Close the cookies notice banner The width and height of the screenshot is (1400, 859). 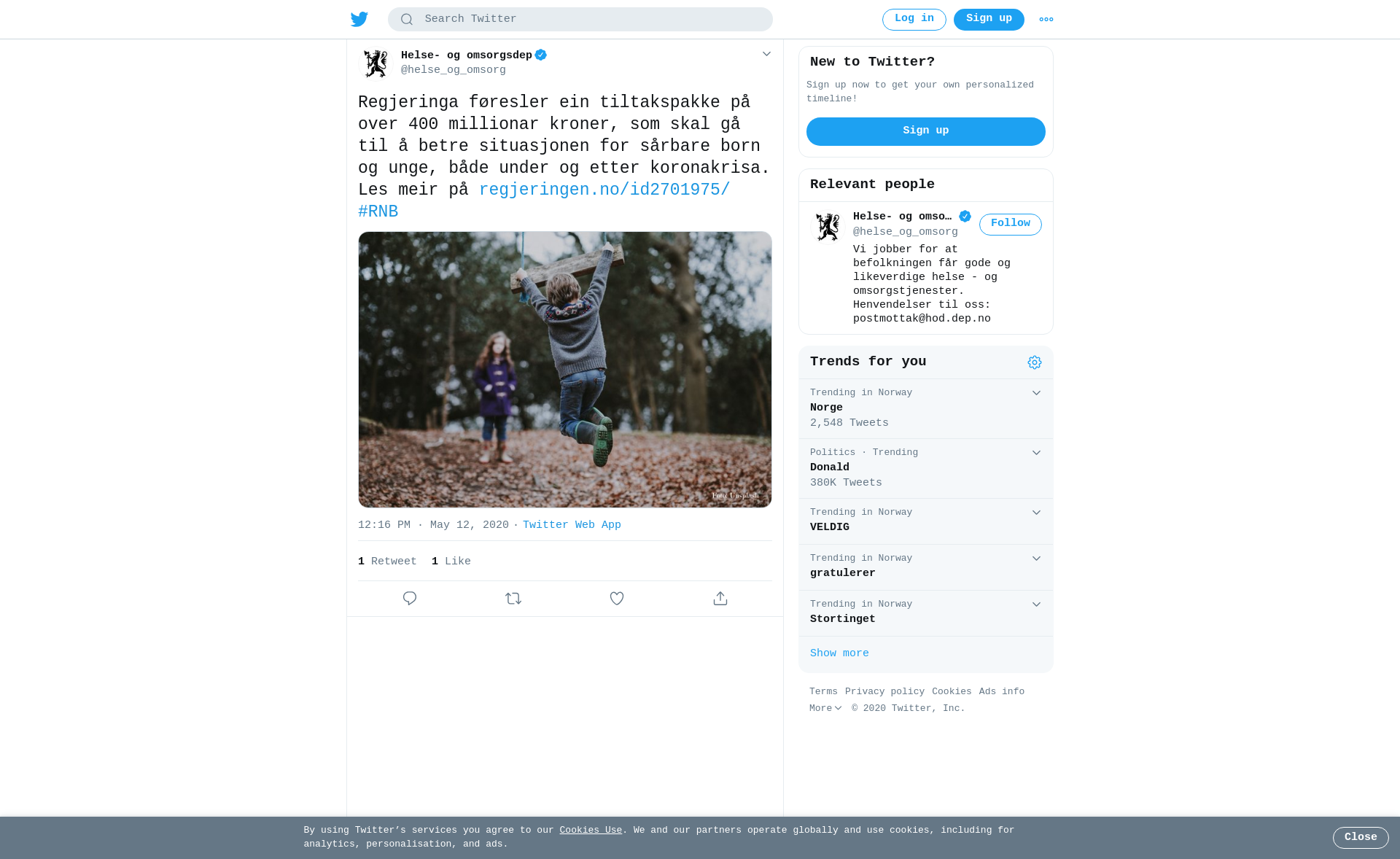coord(1361,838)
